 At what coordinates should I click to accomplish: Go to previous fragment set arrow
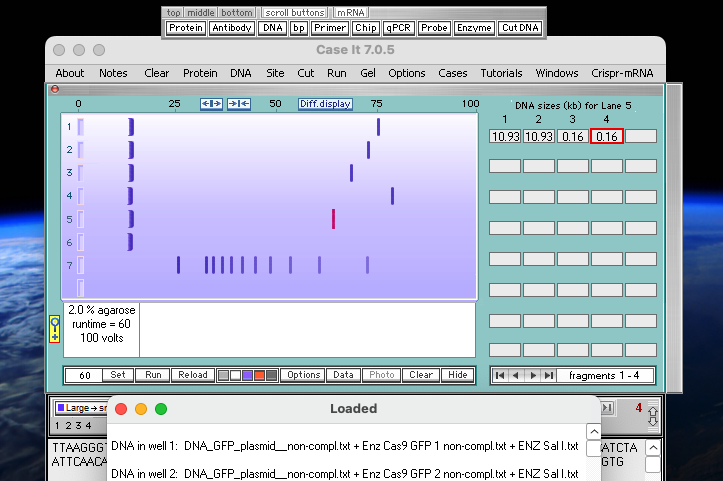(516, 375)
